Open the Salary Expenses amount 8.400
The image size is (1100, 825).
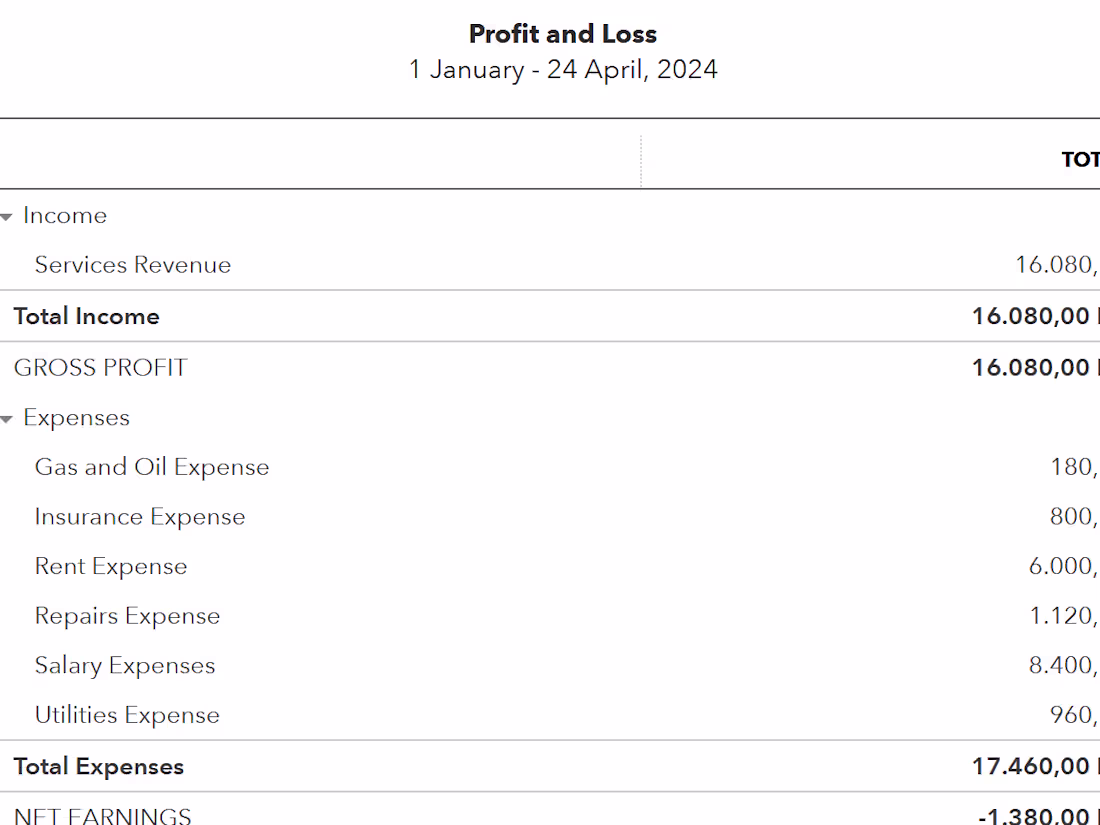point(1063,666)
